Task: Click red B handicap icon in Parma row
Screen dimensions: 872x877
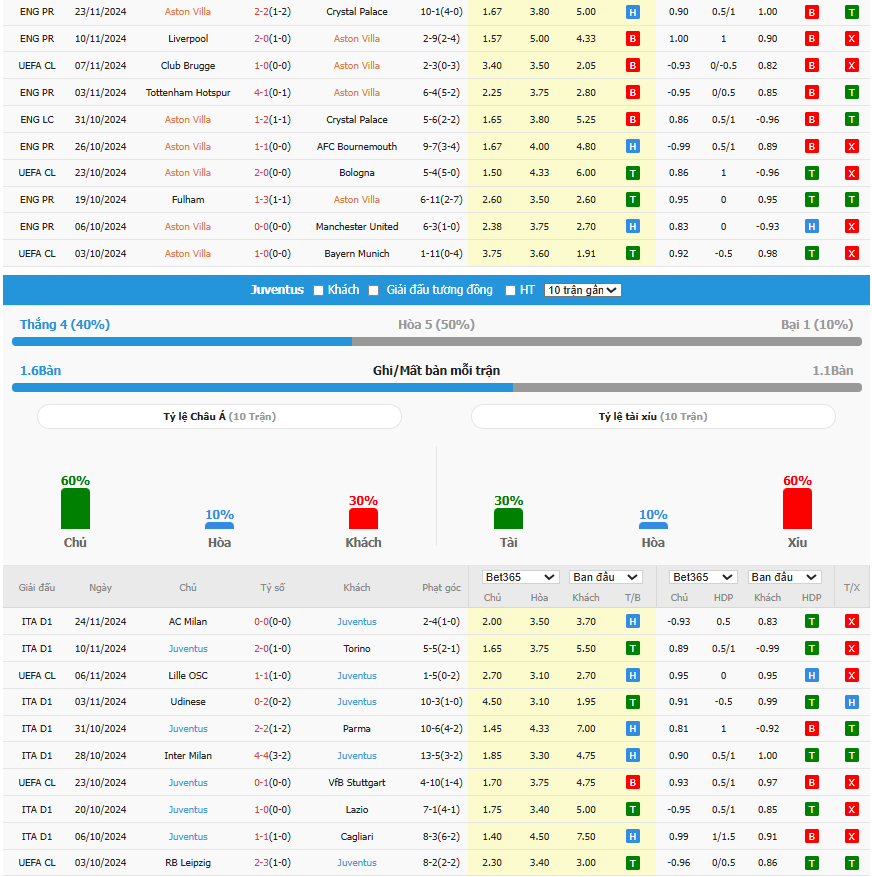Action: tap(811, 728)
